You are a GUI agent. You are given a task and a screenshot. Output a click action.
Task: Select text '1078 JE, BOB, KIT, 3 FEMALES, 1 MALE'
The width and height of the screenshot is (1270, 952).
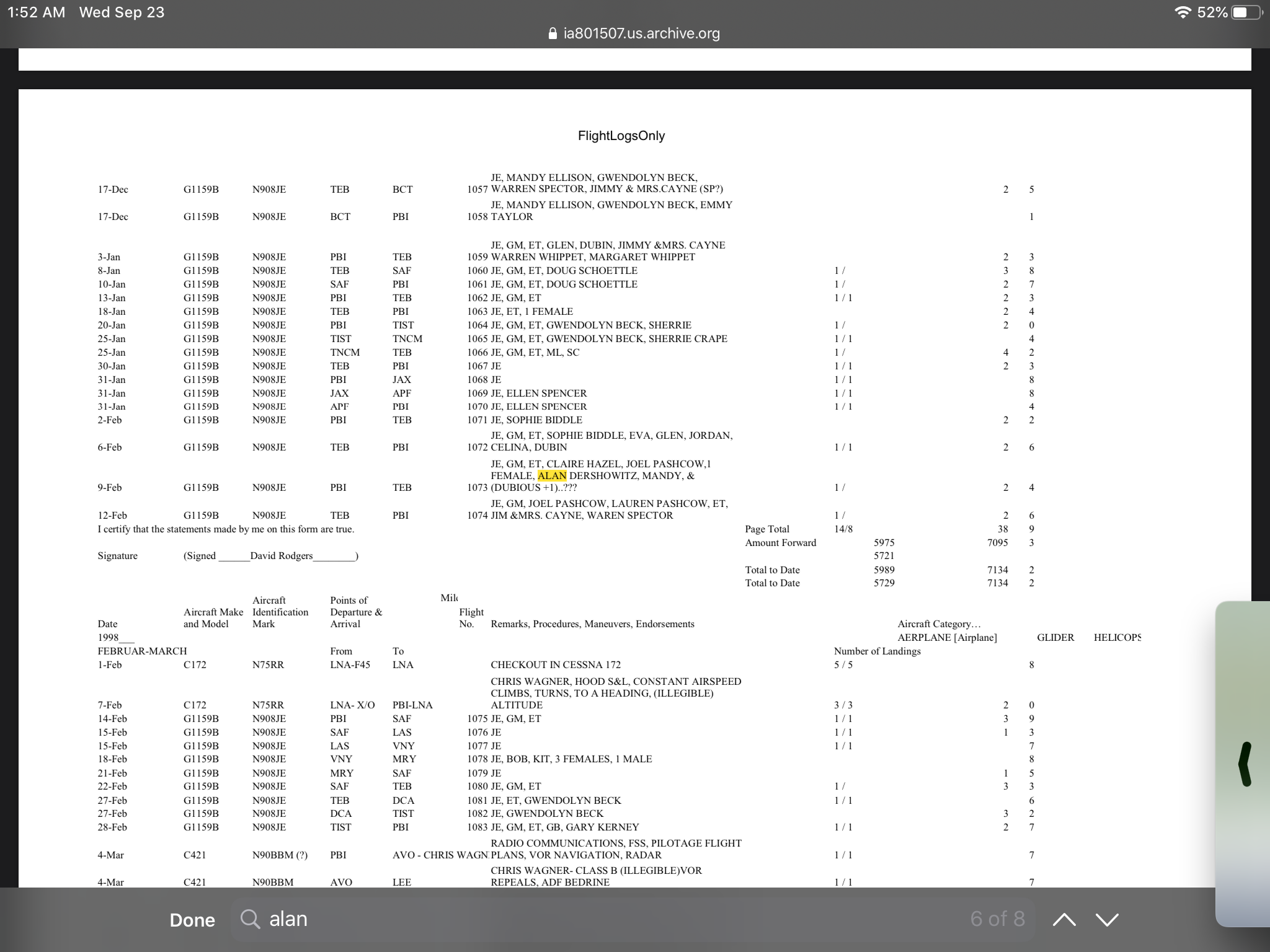(x=559, y=759)
